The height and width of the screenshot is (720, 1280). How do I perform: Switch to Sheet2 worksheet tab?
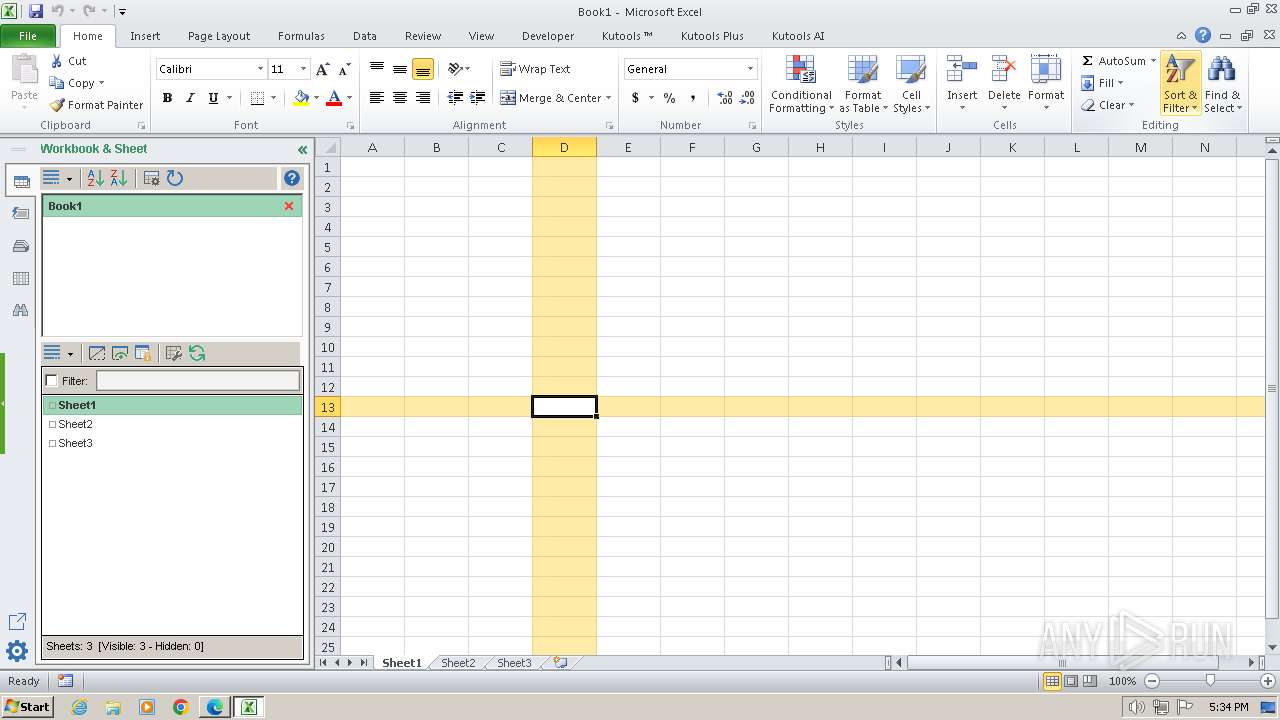(458, 663)
